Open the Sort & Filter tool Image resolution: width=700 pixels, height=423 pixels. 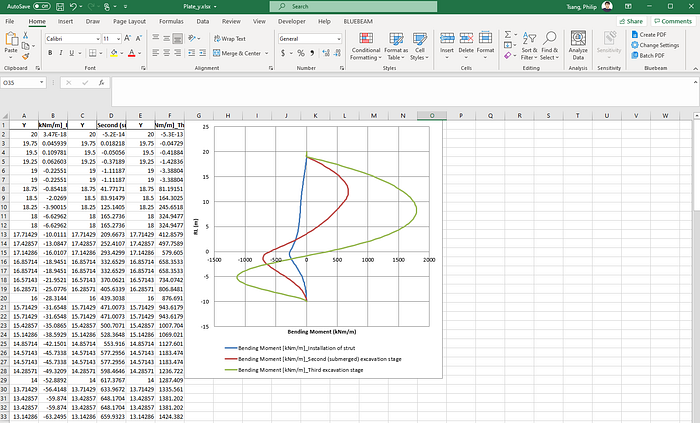[x=529, y=46]
